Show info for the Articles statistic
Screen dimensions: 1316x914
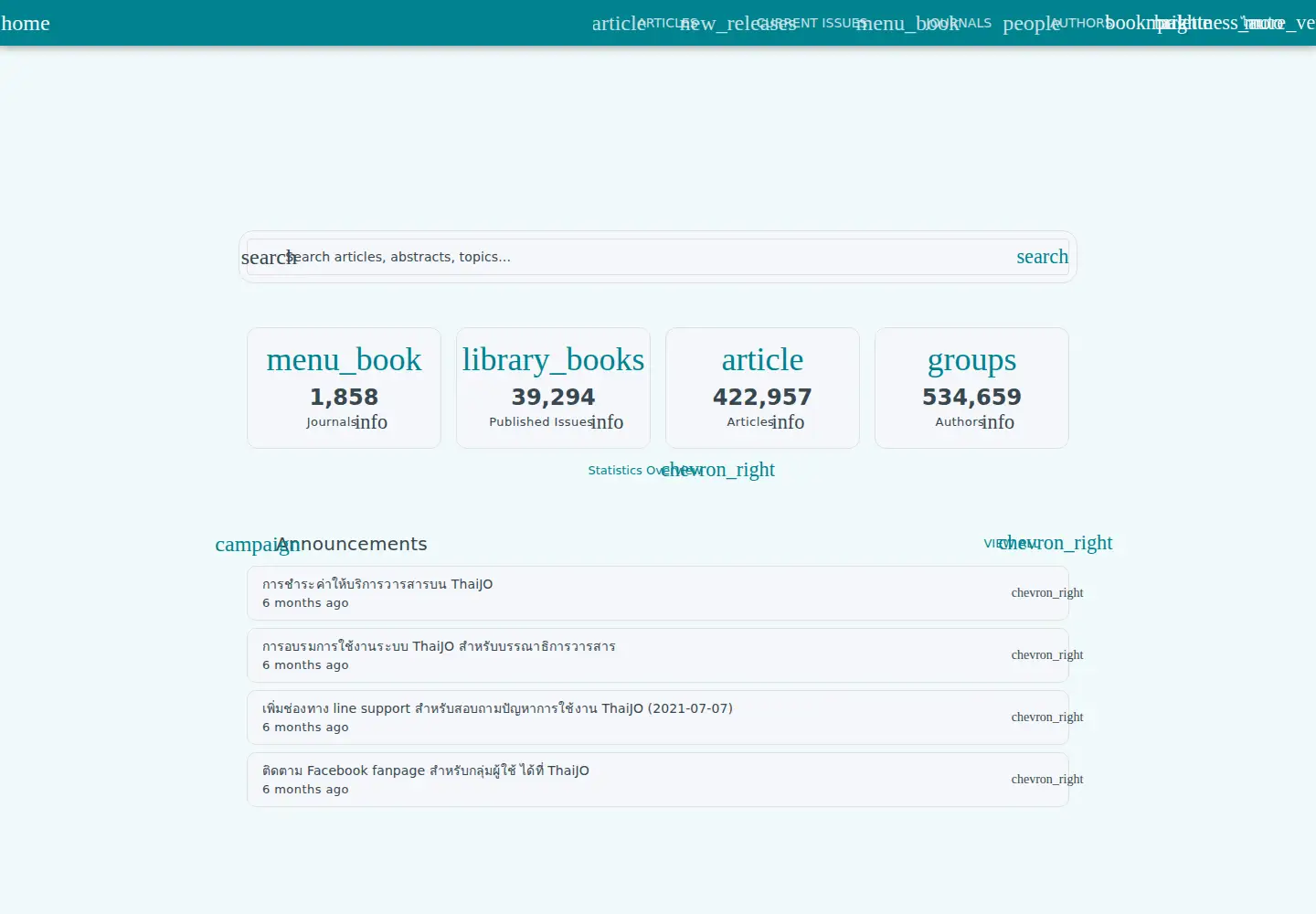(x=788, y=422)
